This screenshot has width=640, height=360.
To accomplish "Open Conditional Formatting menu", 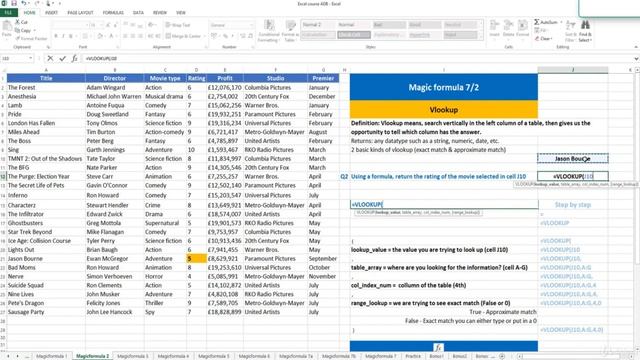I will click(x=269, y=31).
